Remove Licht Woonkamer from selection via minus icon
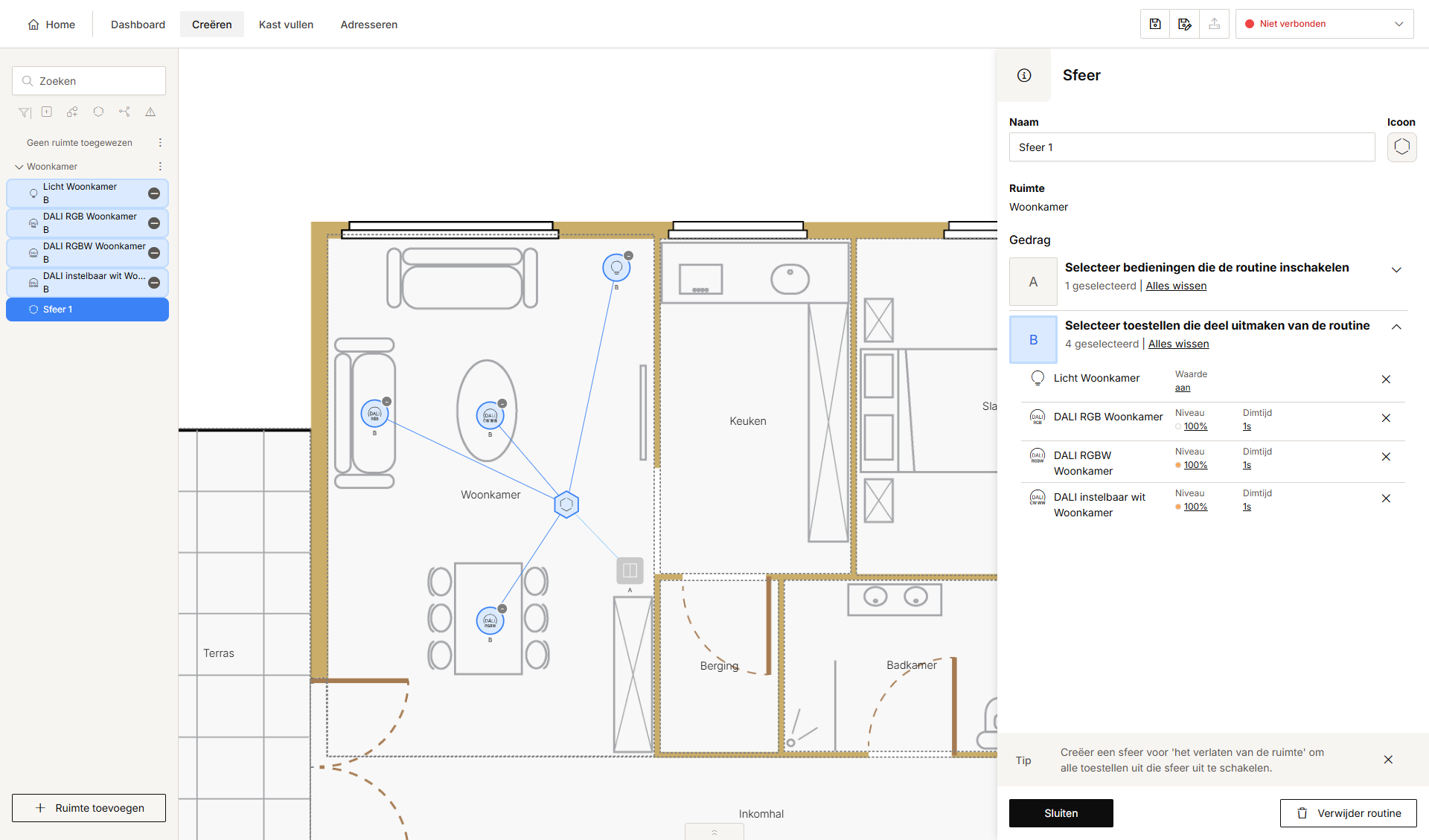Viewport: 1429px width, 840px height. 154,193
